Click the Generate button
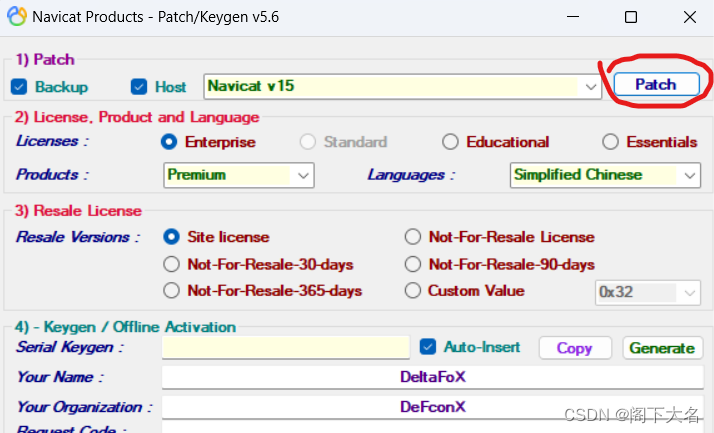 662,348
